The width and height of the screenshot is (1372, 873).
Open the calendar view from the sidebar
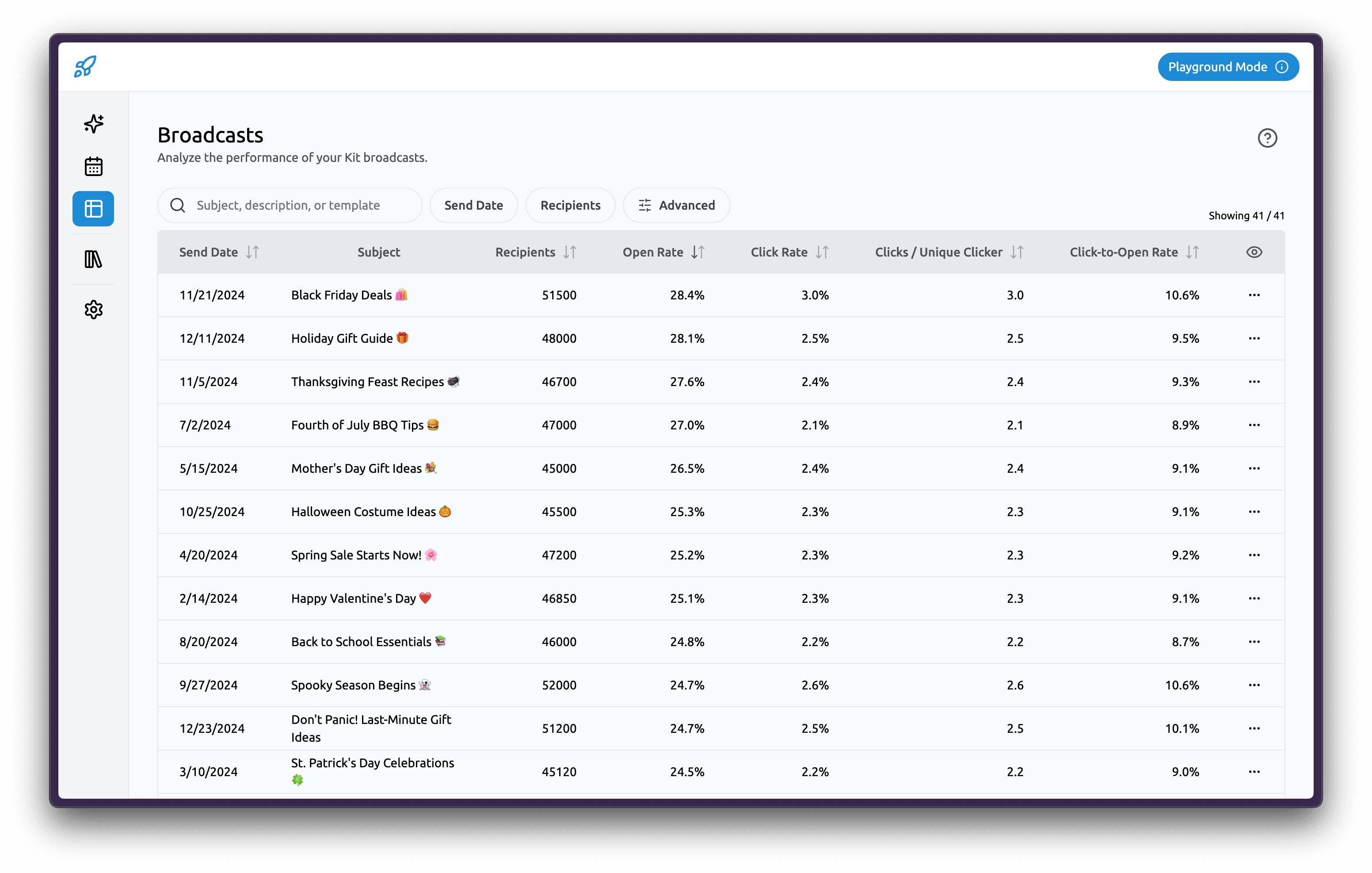point(93,166)
